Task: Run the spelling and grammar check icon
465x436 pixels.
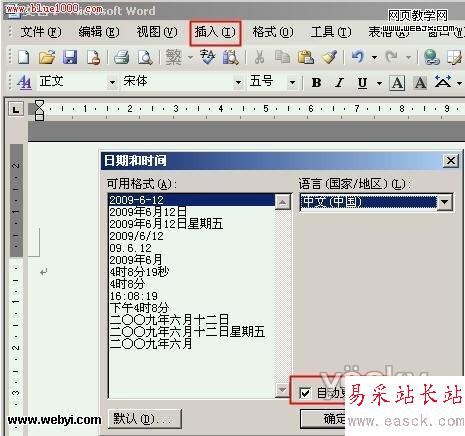Action: pos(208,57)
